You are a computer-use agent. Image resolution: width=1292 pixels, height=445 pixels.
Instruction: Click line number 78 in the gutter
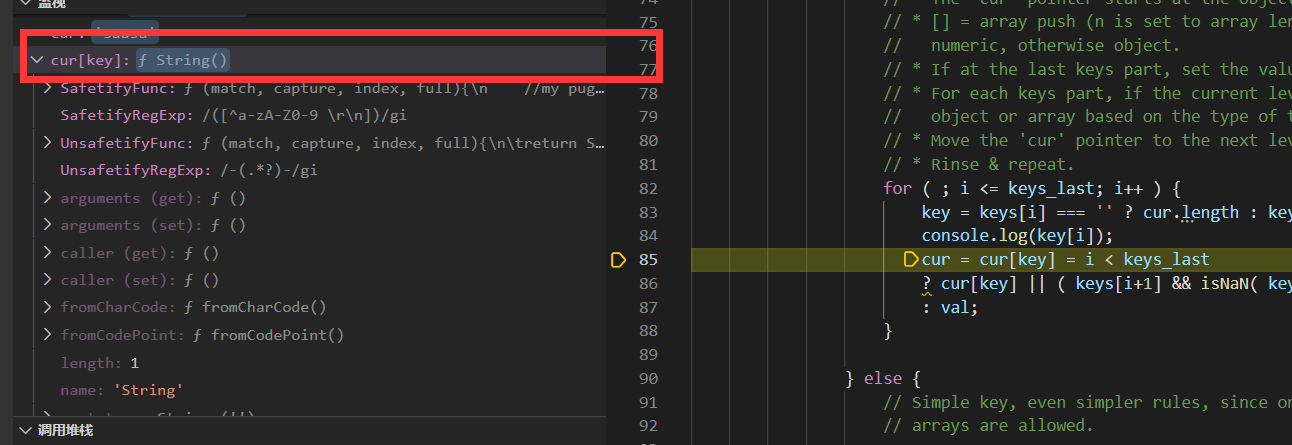647,93
